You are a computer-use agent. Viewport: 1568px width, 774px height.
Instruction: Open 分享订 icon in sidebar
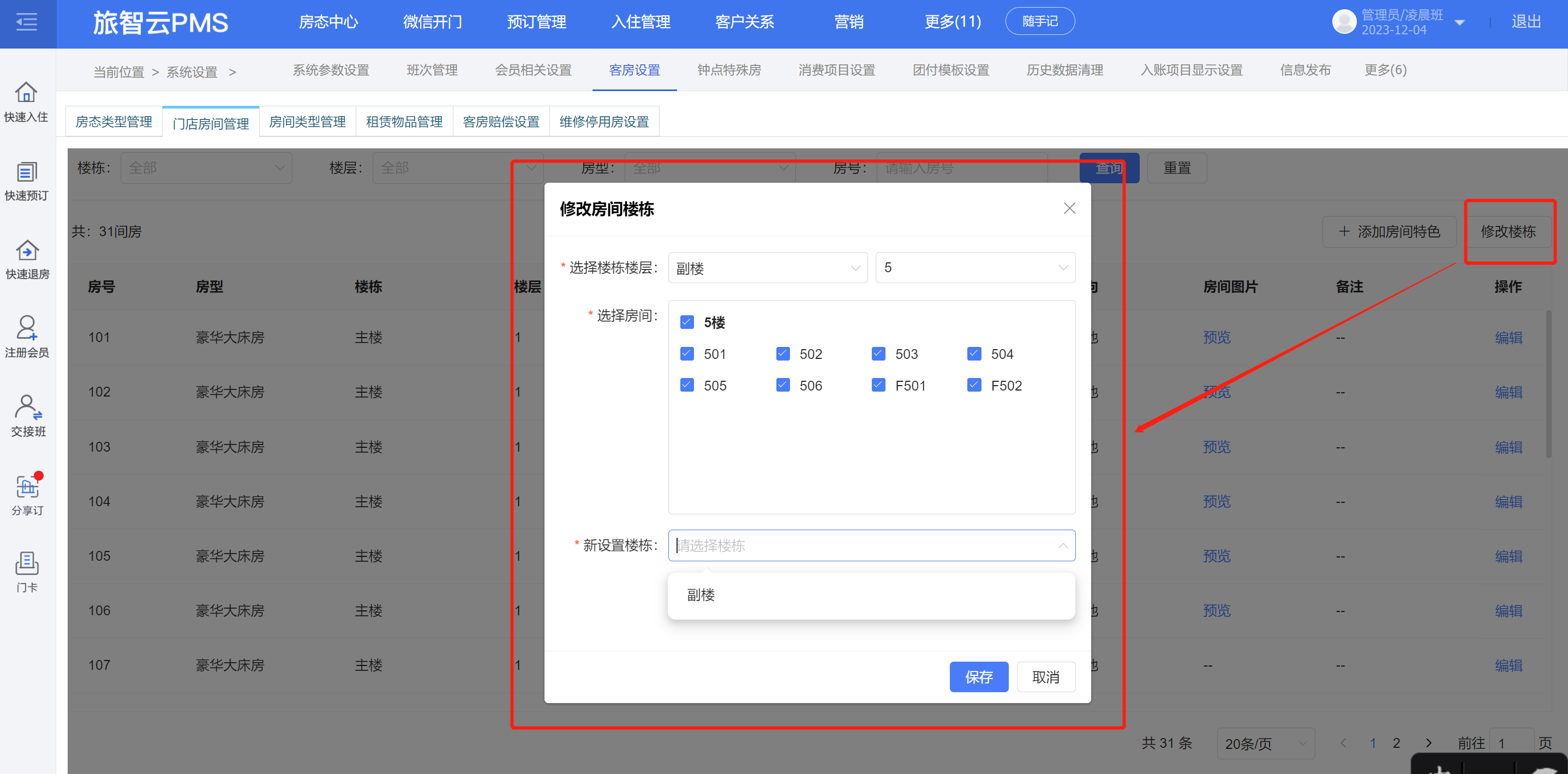[x=28, y=486]
